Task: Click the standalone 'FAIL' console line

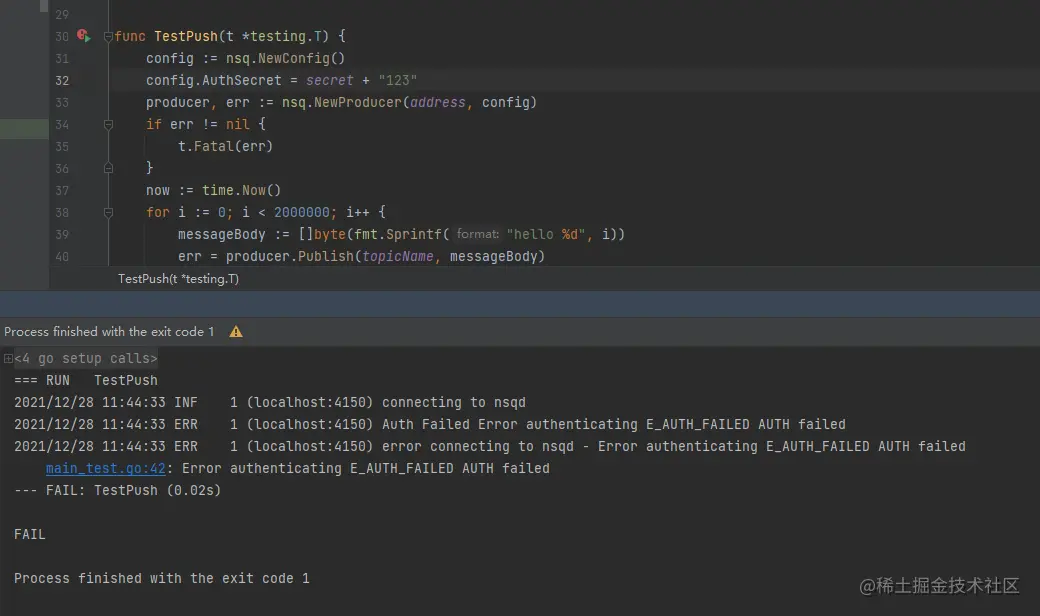Action: point(30,534)
